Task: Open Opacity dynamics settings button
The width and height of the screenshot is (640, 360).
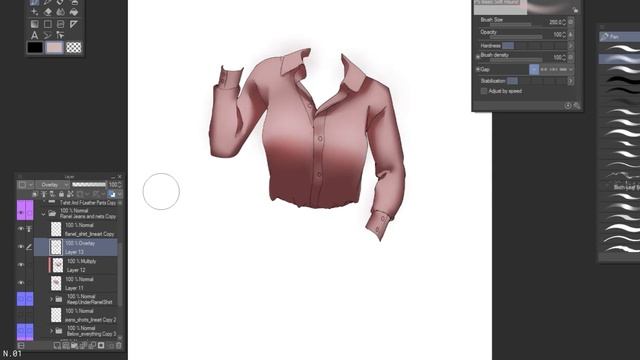Action: pyautogui.click(x=571, y=34)
